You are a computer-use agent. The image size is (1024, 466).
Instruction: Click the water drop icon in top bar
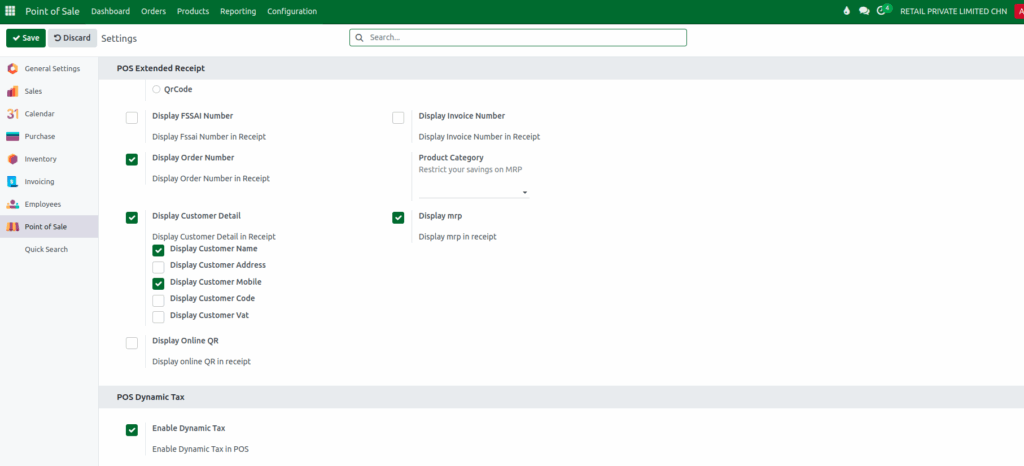847,11
